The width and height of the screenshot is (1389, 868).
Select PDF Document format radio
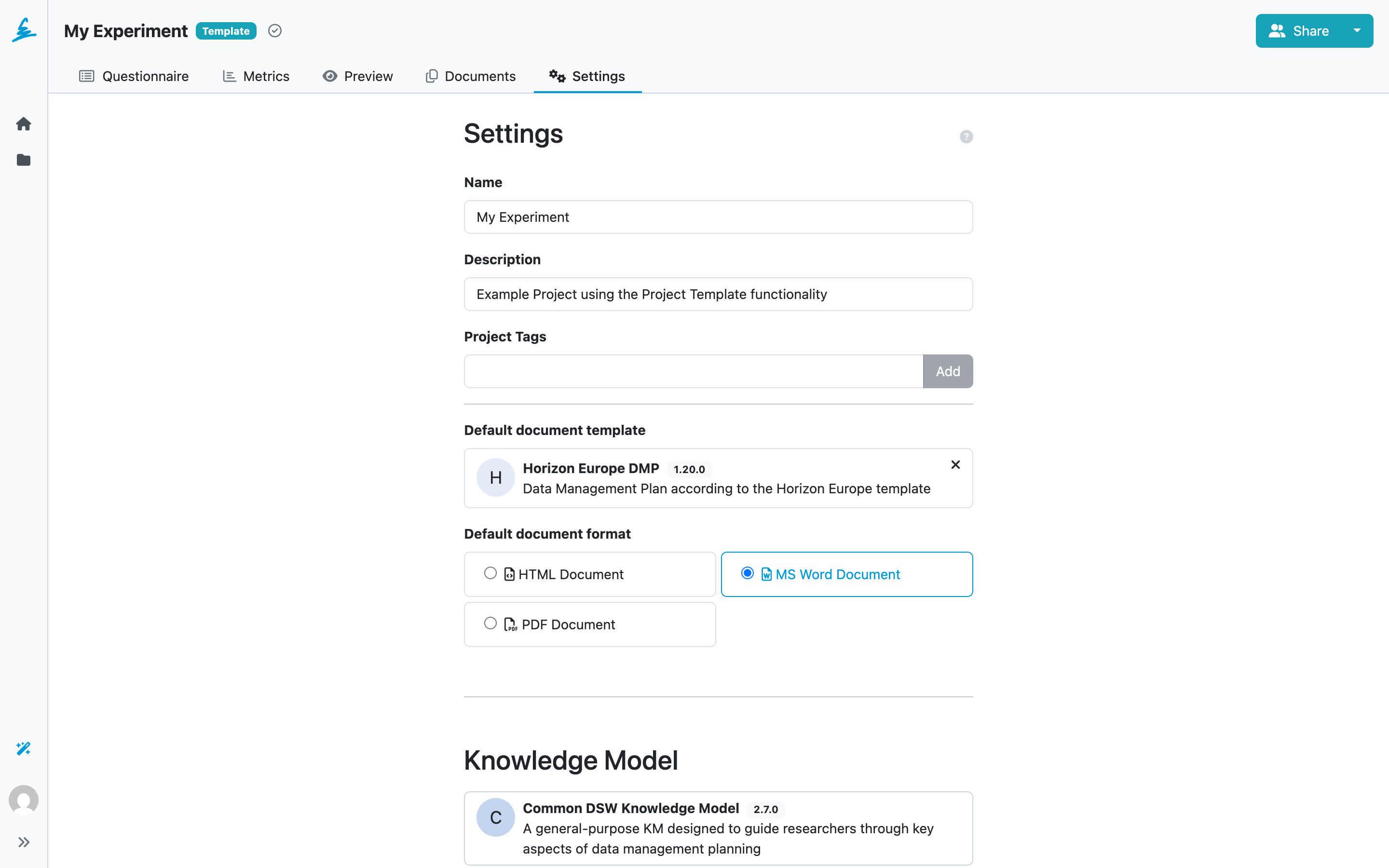pyautogui.click(x=490, y=624)
